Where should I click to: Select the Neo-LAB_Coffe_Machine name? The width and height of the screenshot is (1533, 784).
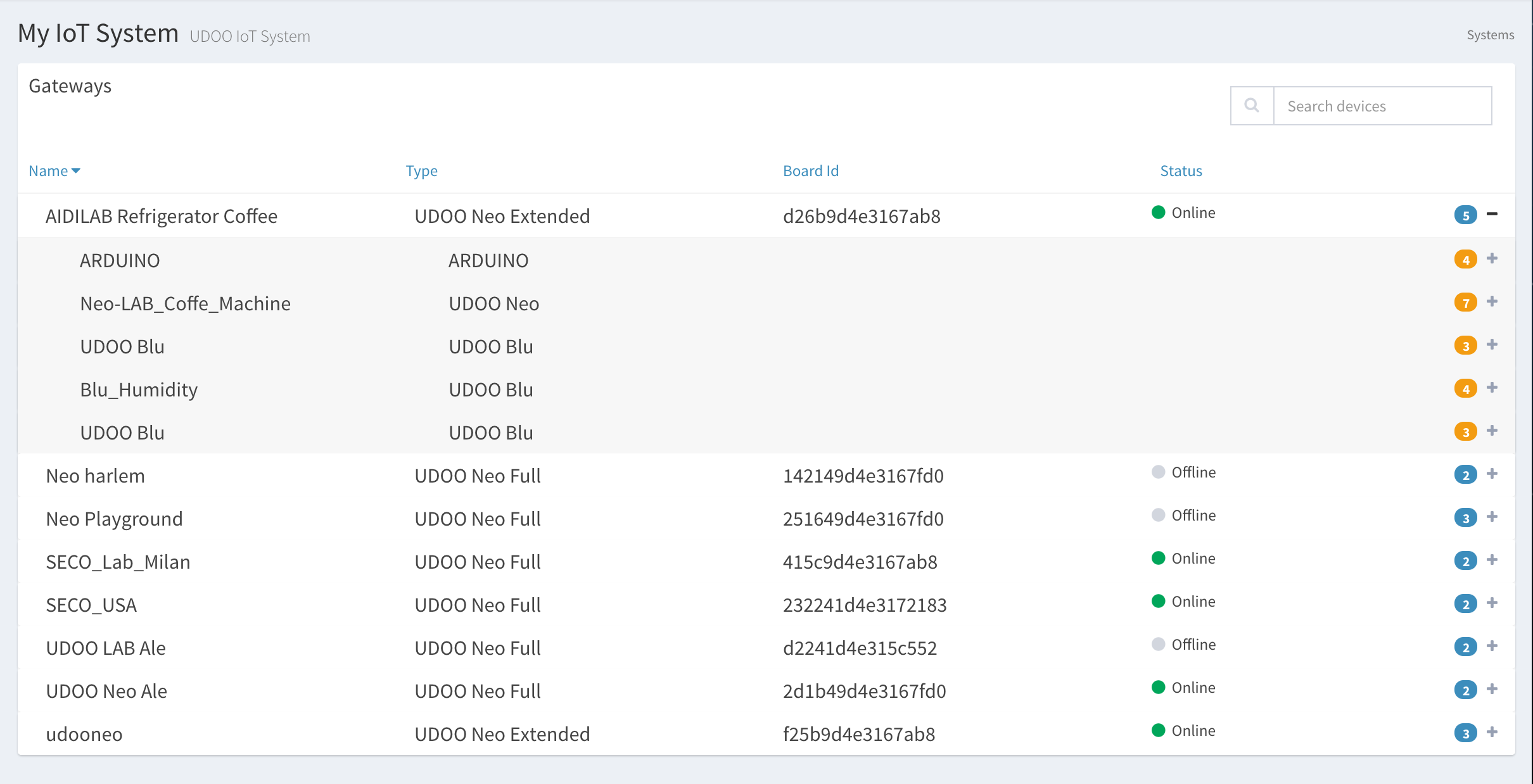[x=185, y=304]
